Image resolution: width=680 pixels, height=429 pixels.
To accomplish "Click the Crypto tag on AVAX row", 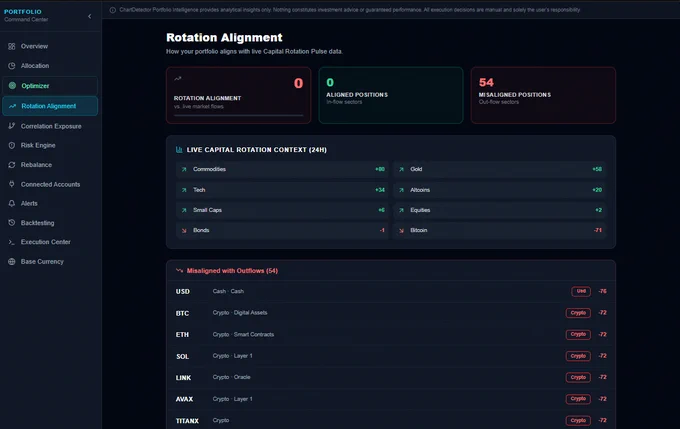I will tap(578, 399).
